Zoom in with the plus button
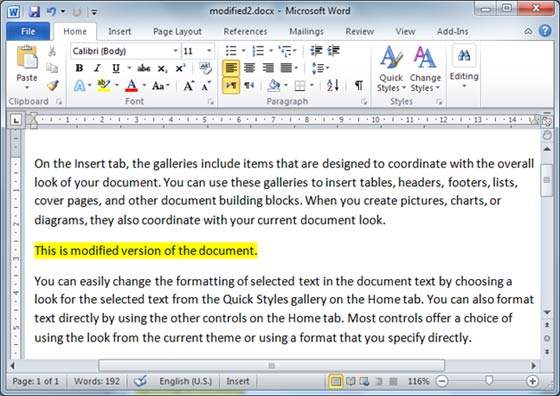This screenshot has height=396, width=560. point(532,381)
